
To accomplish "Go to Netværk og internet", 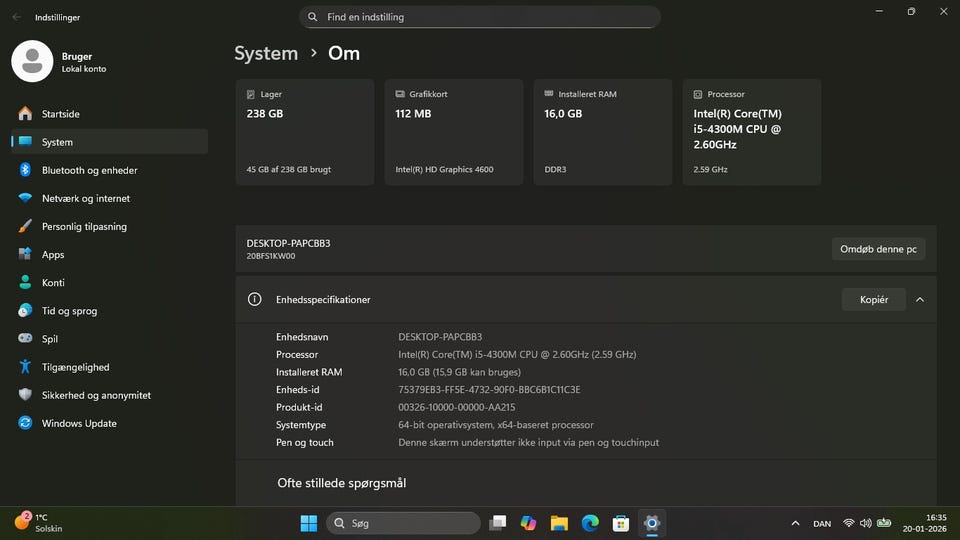I will pyautogui.click(x=85, y=198).
